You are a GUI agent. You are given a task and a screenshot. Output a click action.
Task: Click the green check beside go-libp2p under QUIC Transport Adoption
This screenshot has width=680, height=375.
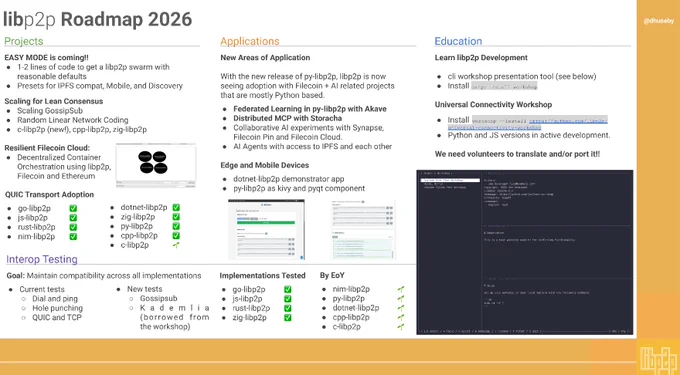pyautogui.click(x=73, y=209)
